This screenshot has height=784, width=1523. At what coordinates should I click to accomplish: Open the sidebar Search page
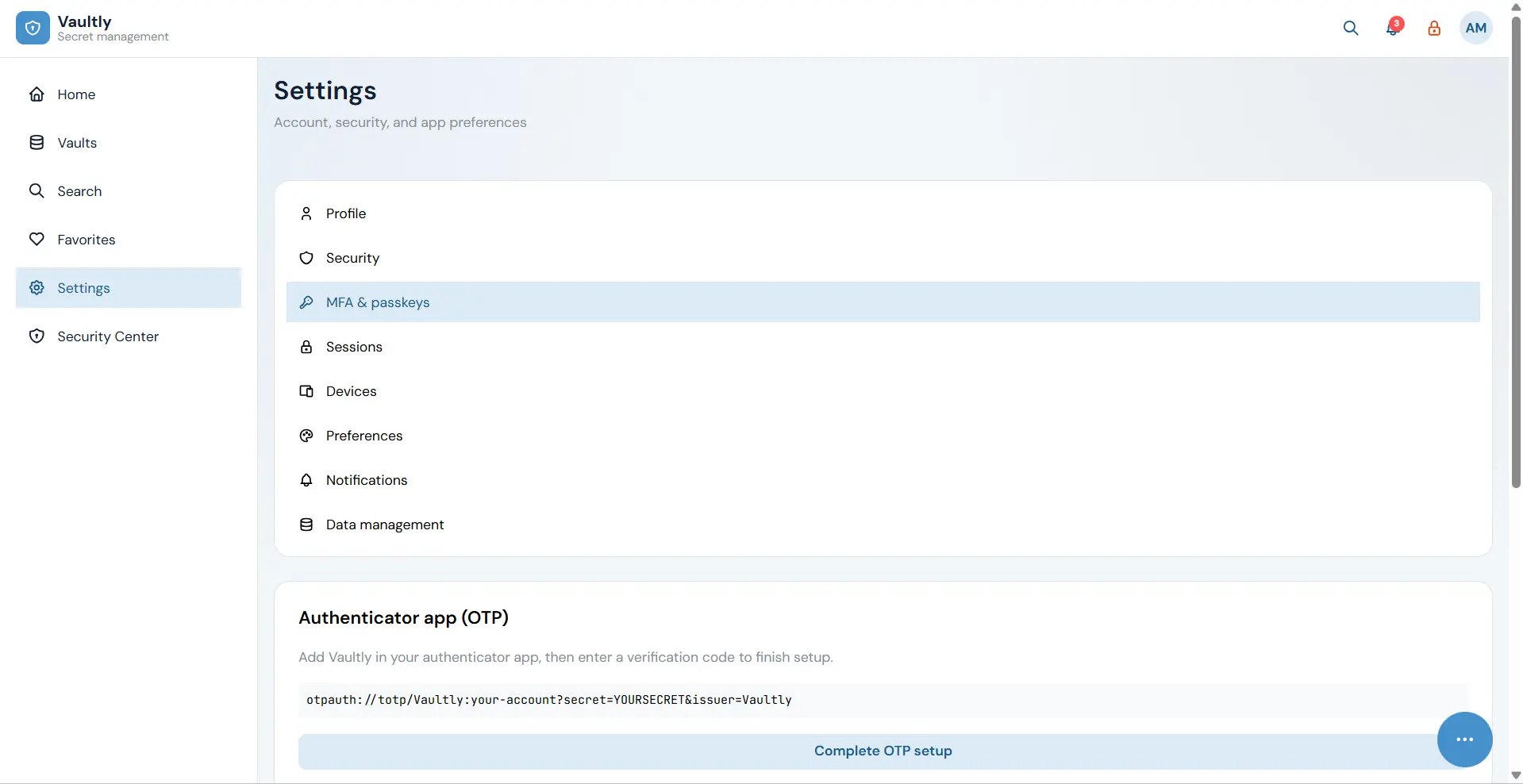tap(129, 191)
